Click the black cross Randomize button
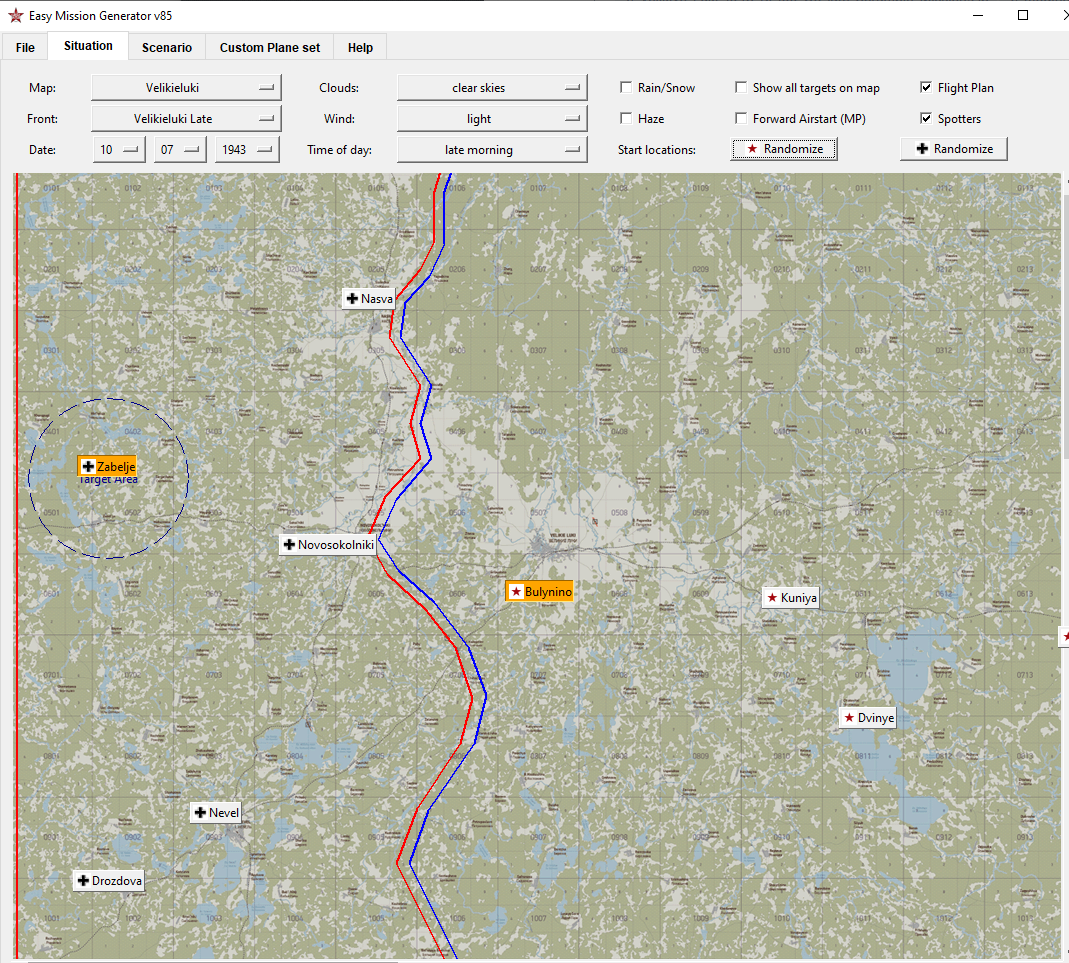1069x963 pixels. pos(954,149)
